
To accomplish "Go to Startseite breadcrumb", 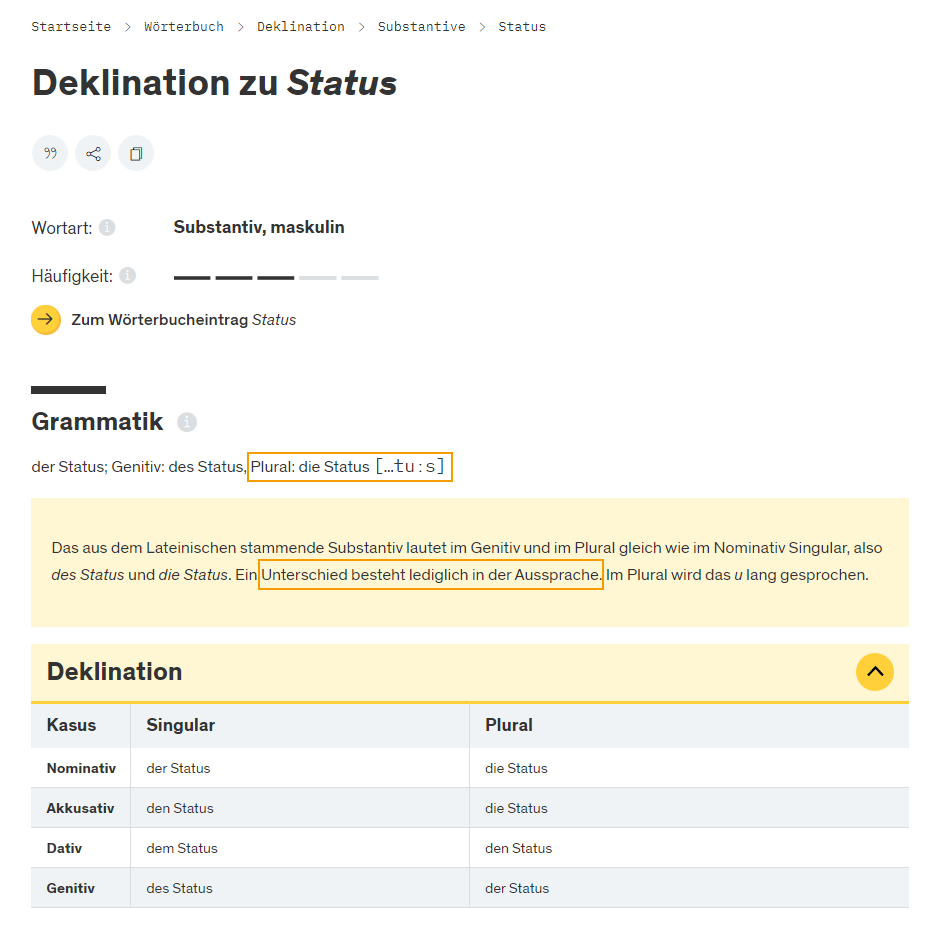I will [x=71, y=27].
